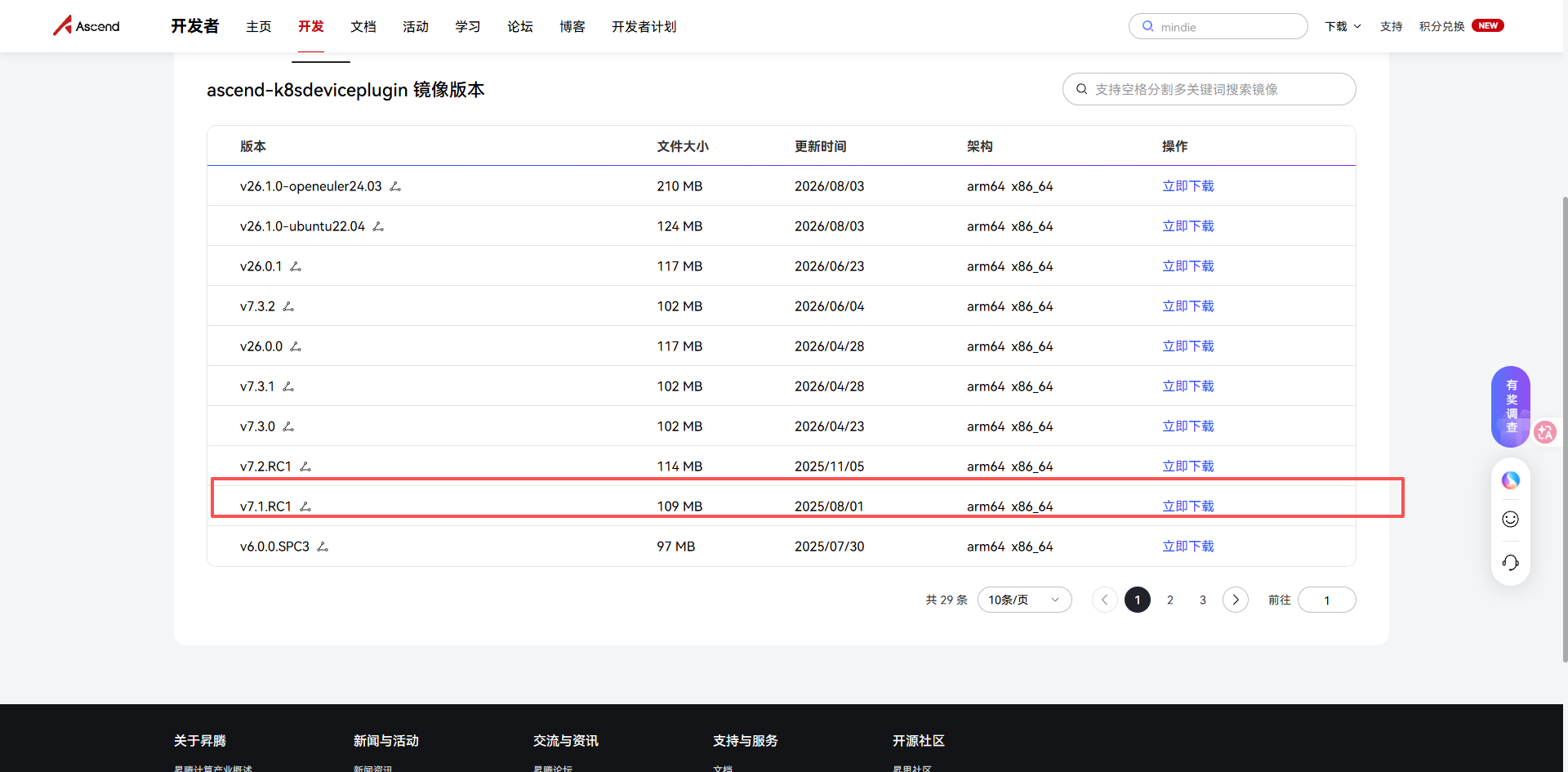Select the 开发 menu item
1568x772 pixels.
(311, 26)
